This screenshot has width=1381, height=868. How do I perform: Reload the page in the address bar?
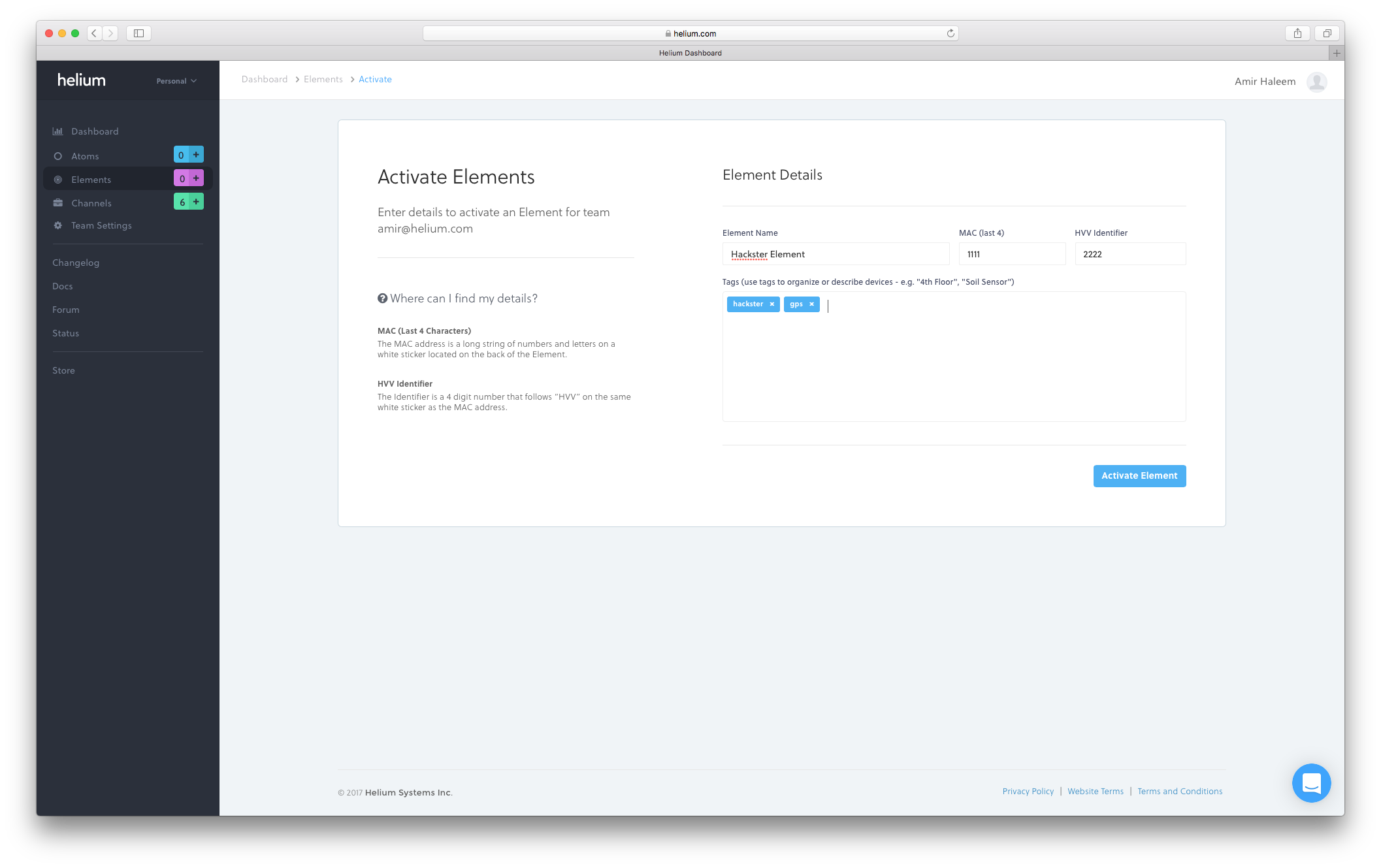pos(950,33)
